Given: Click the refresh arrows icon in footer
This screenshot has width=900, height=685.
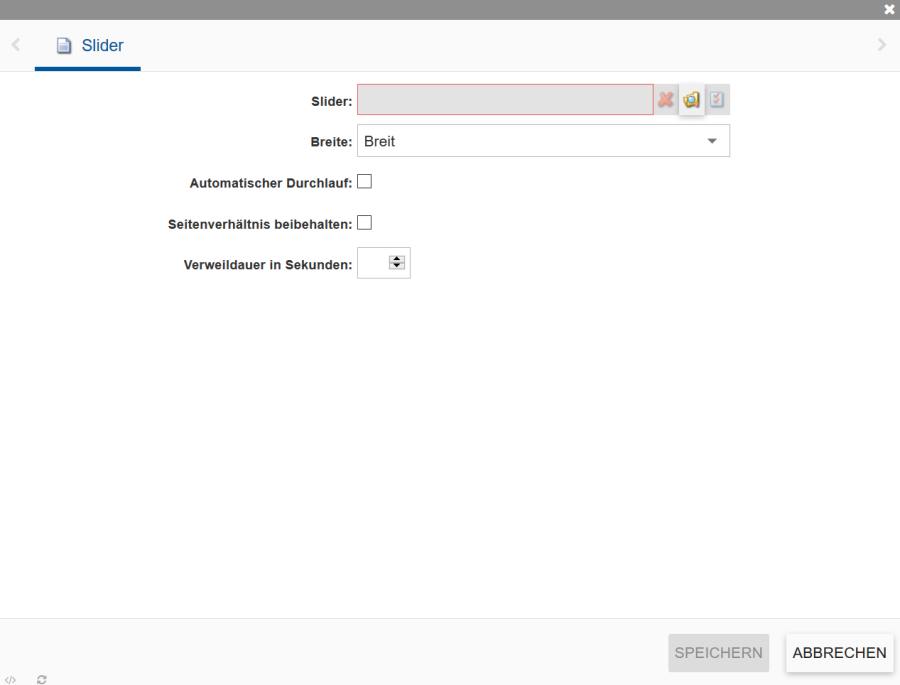Looking at the screenshot, I should [42, 679].
